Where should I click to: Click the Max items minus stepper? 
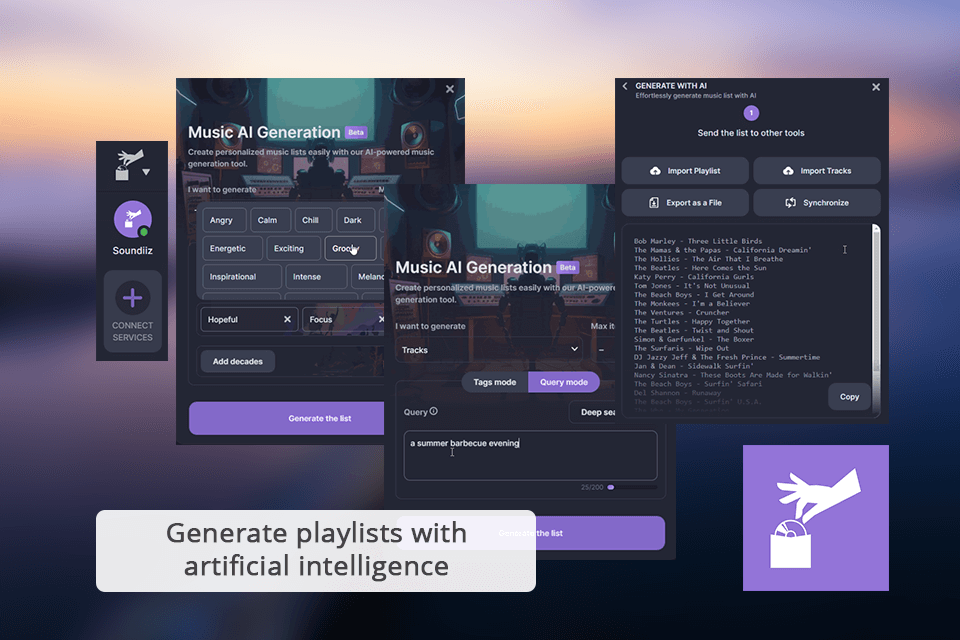(601, 350)
